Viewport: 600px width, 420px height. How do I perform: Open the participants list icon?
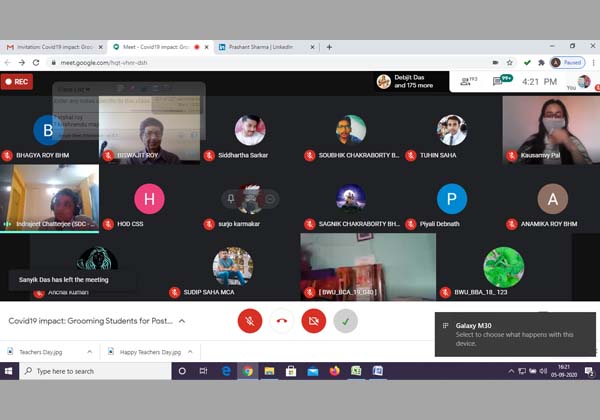(x=467, y=82)
